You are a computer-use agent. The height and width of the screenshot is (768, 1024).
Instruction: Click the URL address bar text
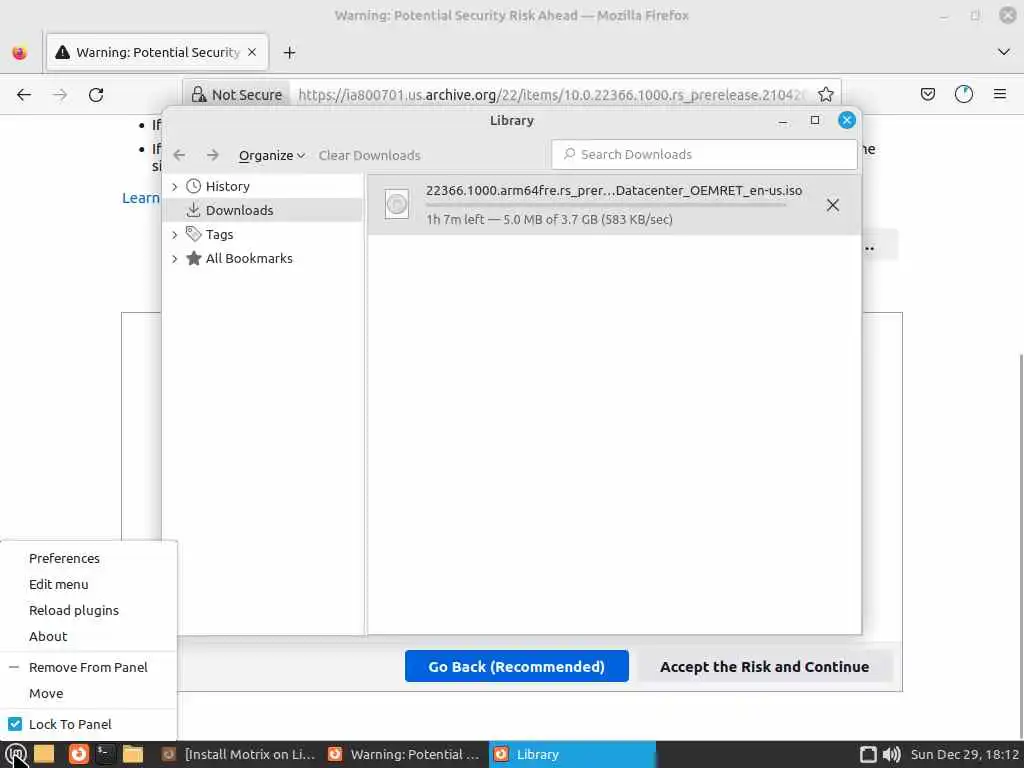click(552, 95)
